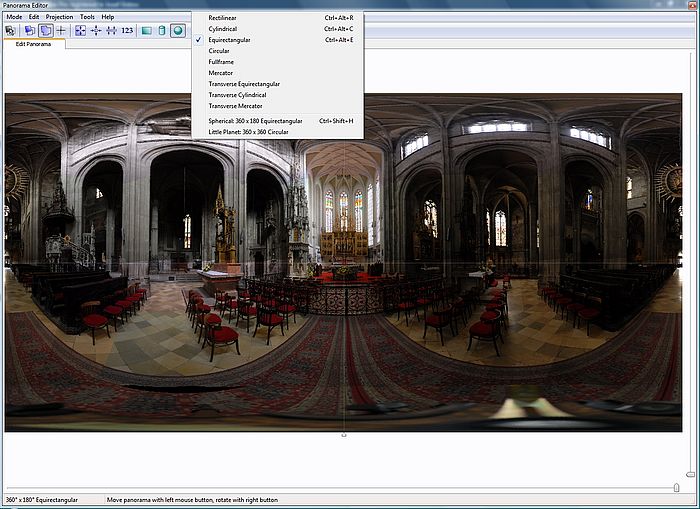This screenshot has width=700, height=509.
Task: Switch projection to Rectilinear
Action: [223, 18]
